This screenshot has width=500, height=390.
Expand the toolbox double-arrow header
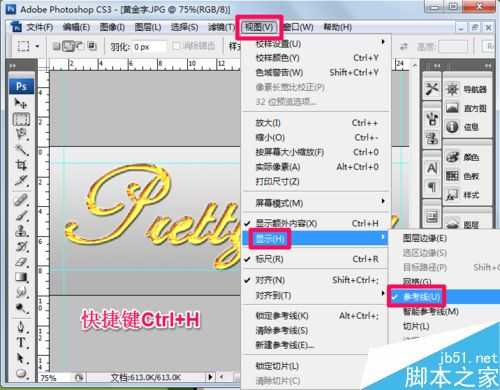click(x=12, y=66)
